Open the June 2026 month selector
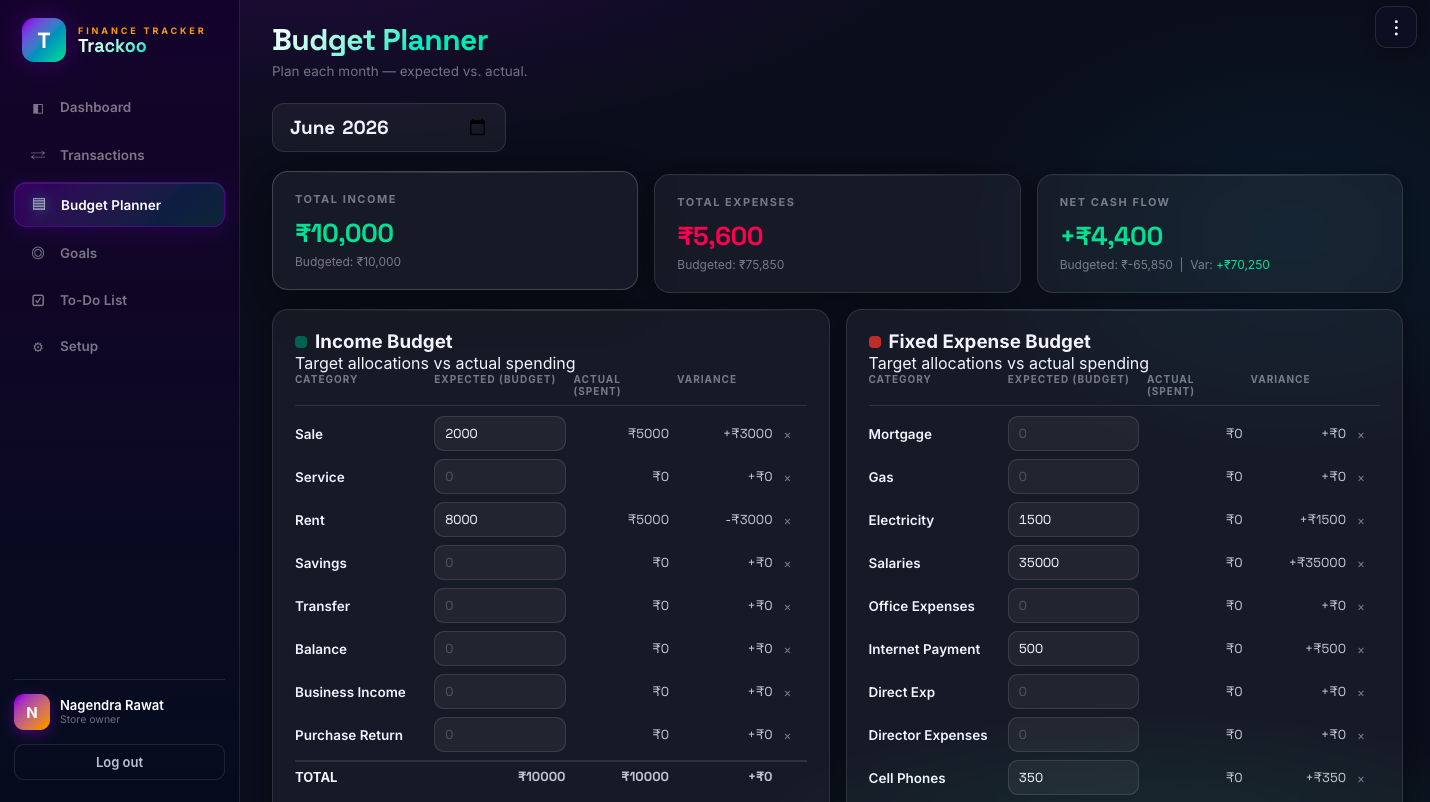 tap(389, 127)
